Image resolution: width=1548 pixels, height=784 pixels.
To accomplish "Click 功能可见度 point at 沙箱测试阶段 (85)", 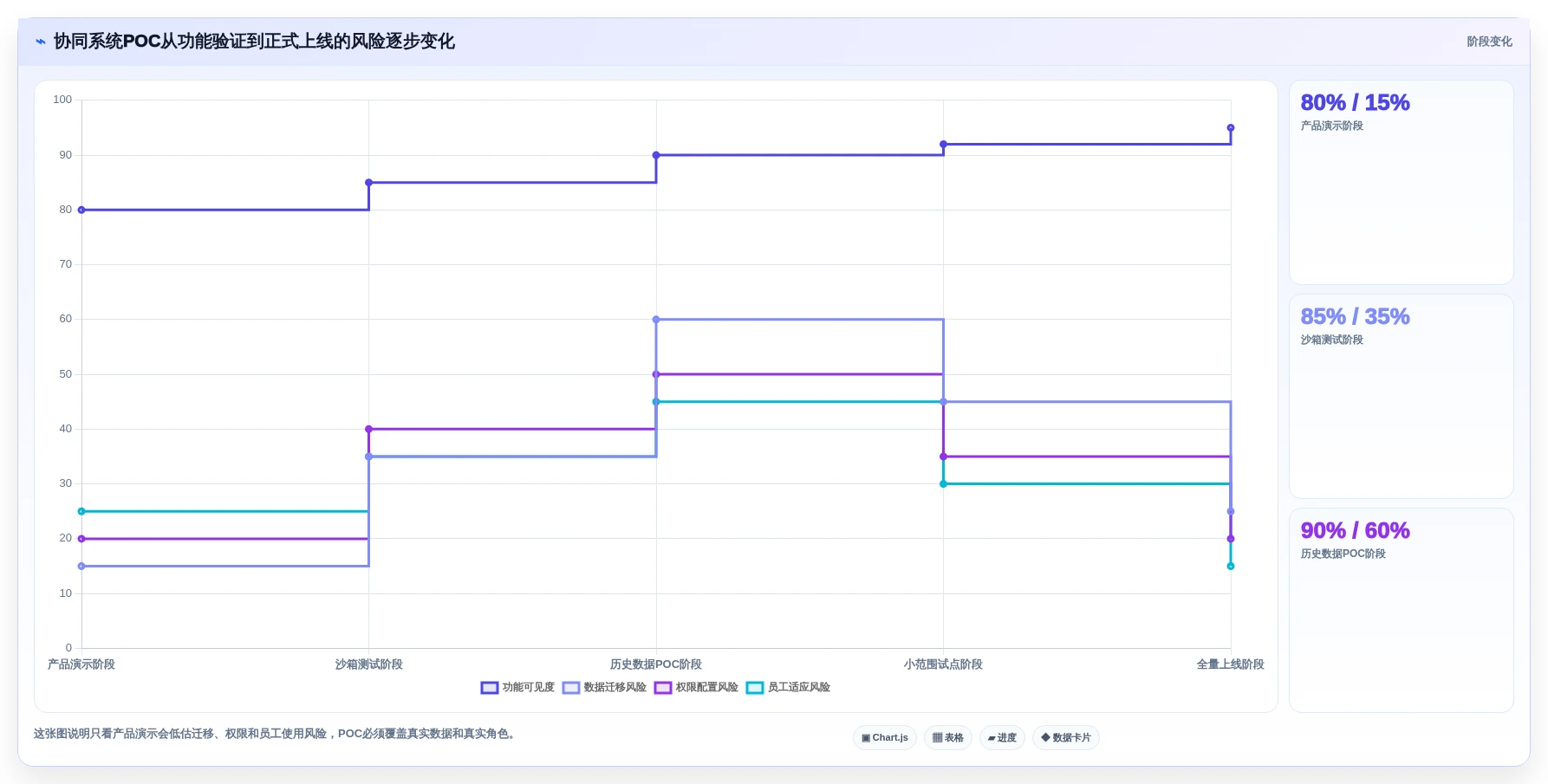I will tap(369, 183).
